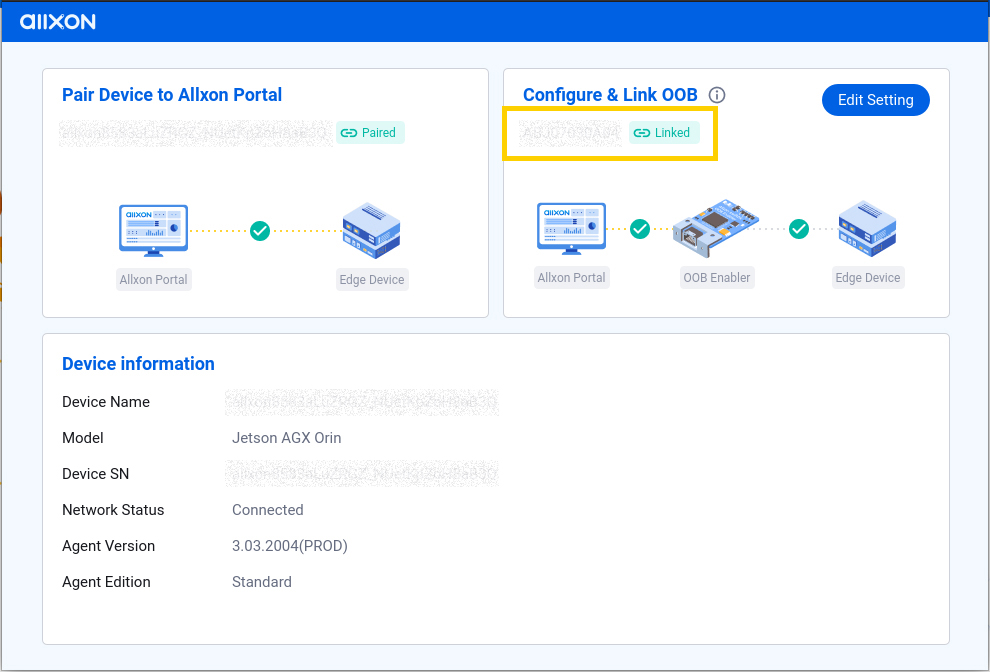This screenshot has width=990, height=672.
Task: Click the Paired status badge
Action: [x=370, y=132]
